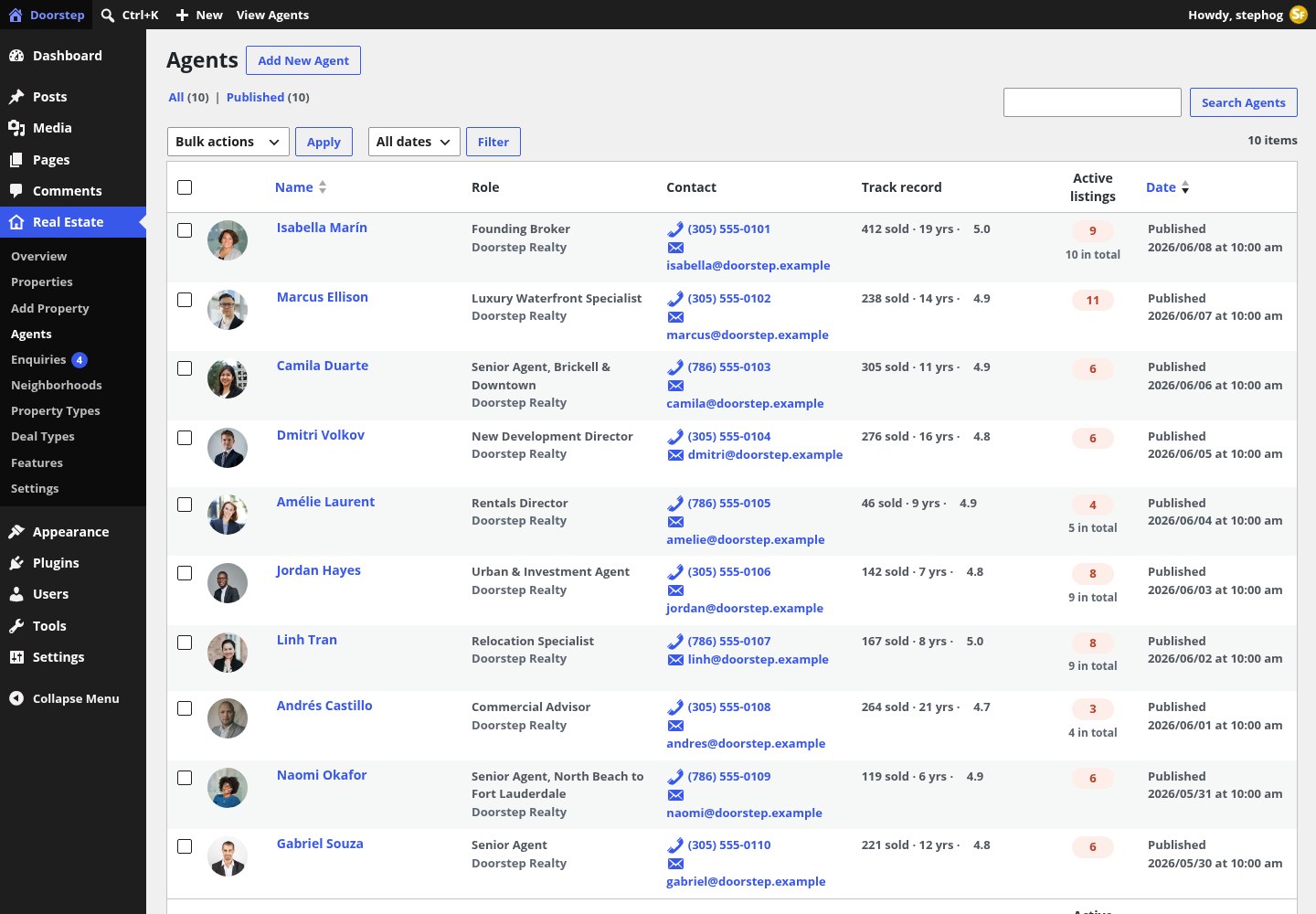The width and height of the screenshot is (1316, 914).
Task: Tick the checkbox for Camila Duarte
Action: click(185, 368)
